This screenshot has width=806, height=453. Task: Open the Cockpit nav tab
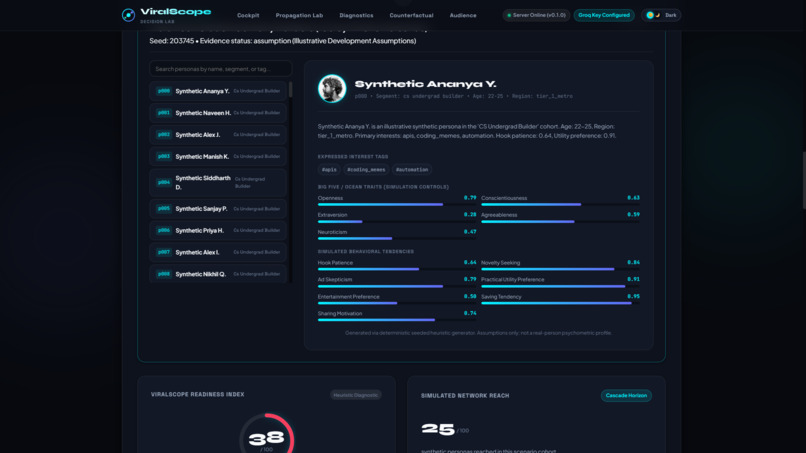248,15
